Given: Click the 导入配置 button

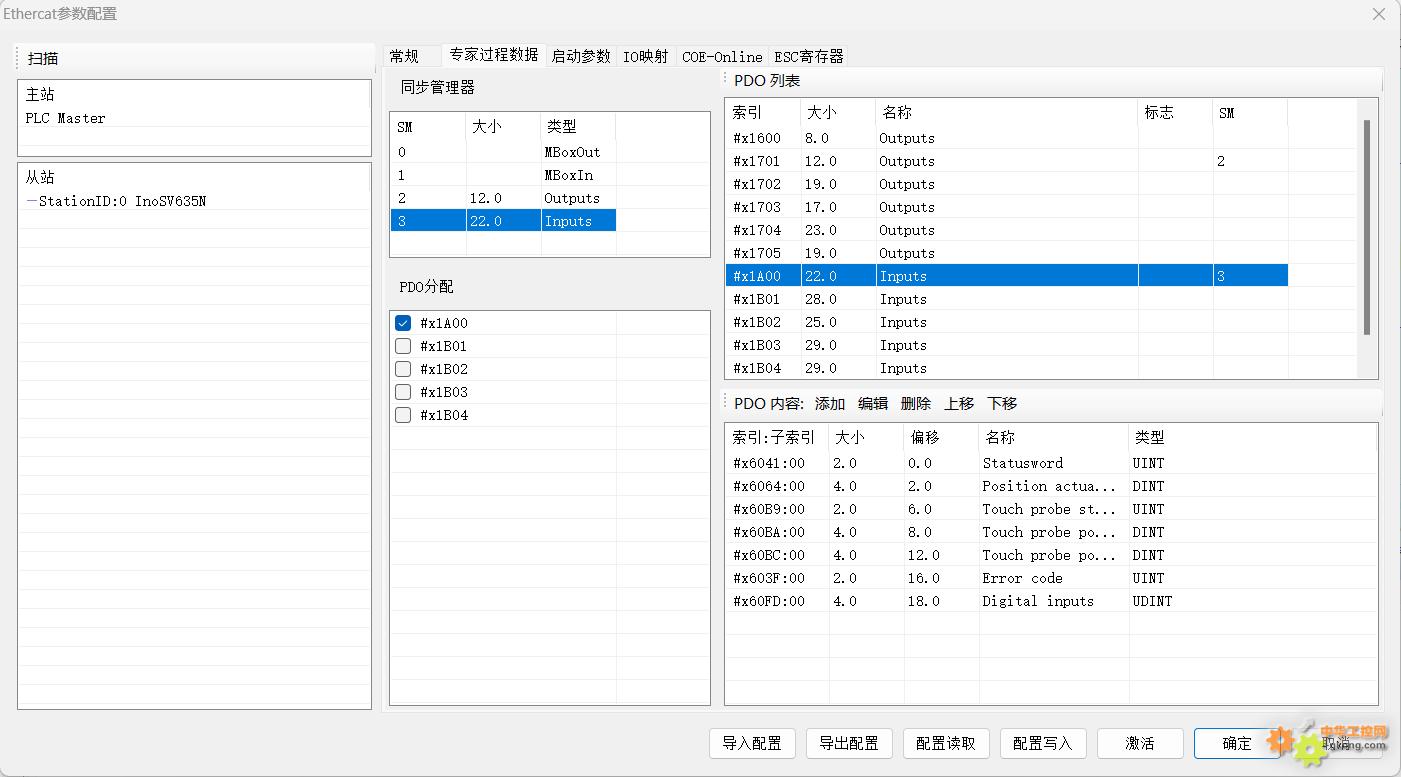Looking at the screenshot, I should pyautogui.click(x=752, y=743).
